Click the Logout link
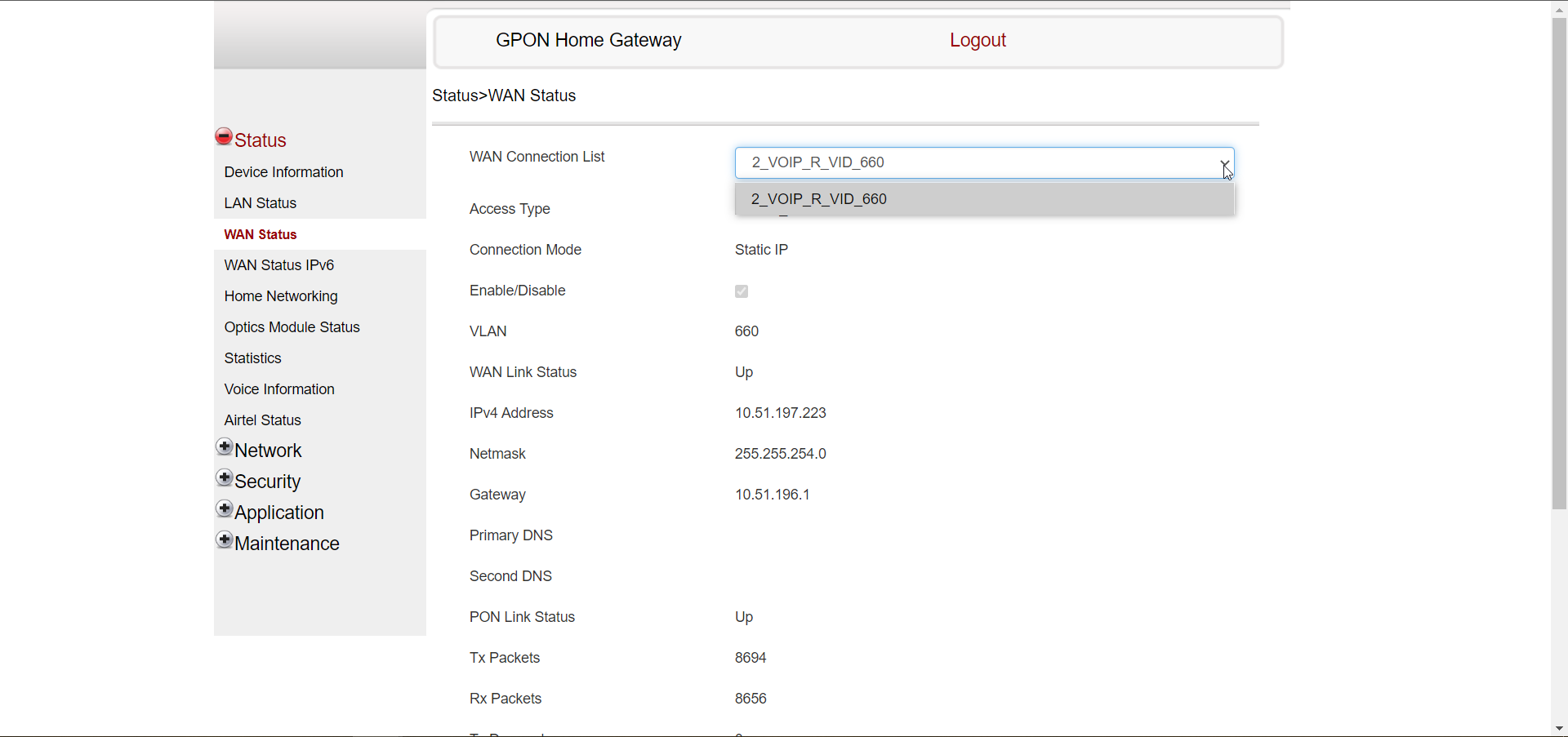 coord(977,40)
